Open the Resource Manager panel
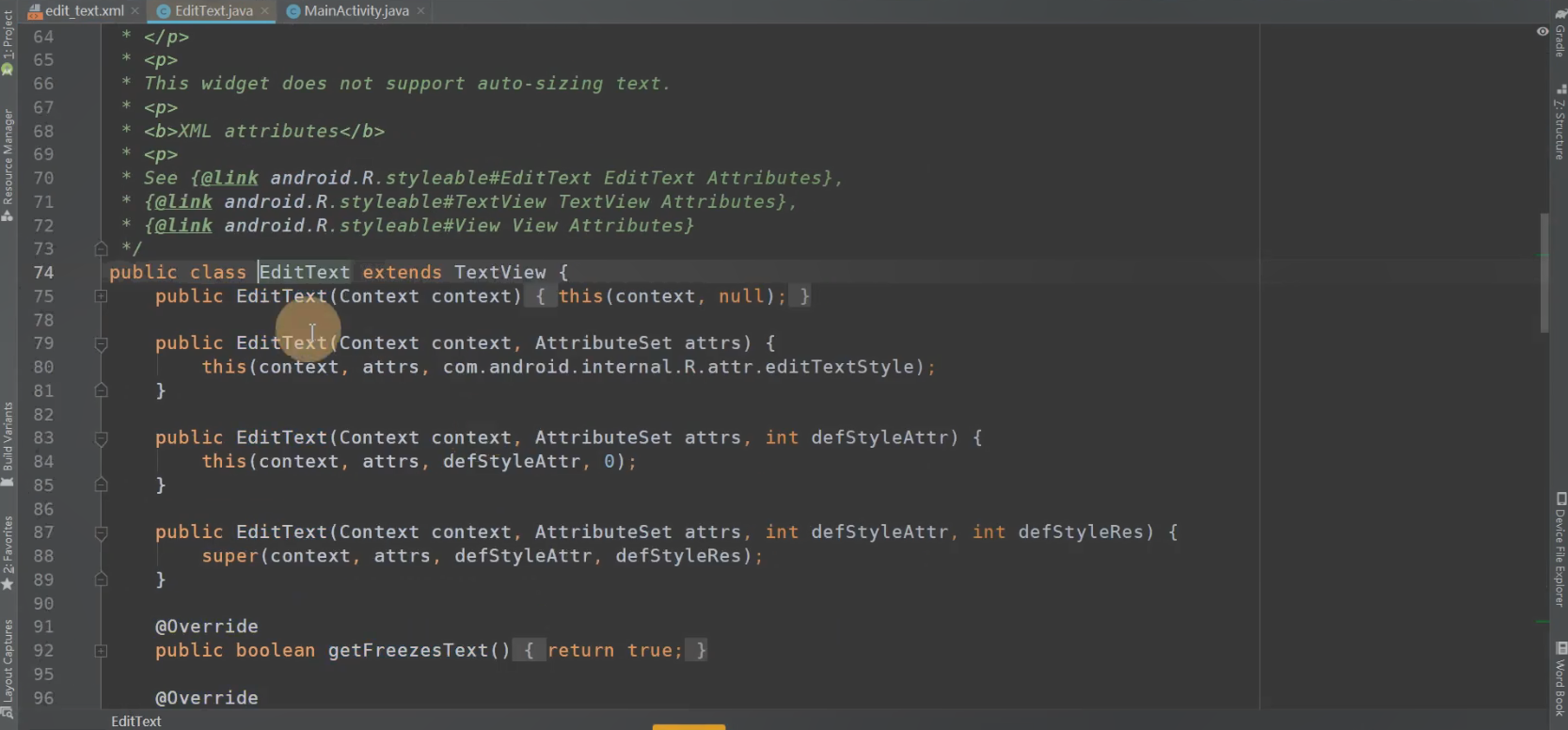 tap(8, 165)
